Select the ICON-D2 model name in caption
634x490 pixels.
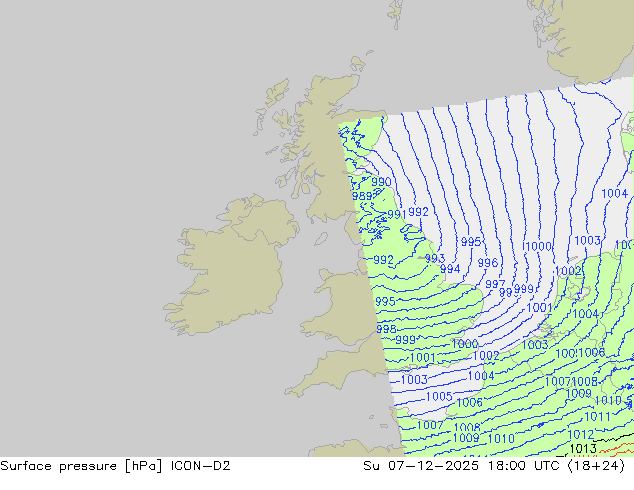pyautogui.click(x=201, y=466)
